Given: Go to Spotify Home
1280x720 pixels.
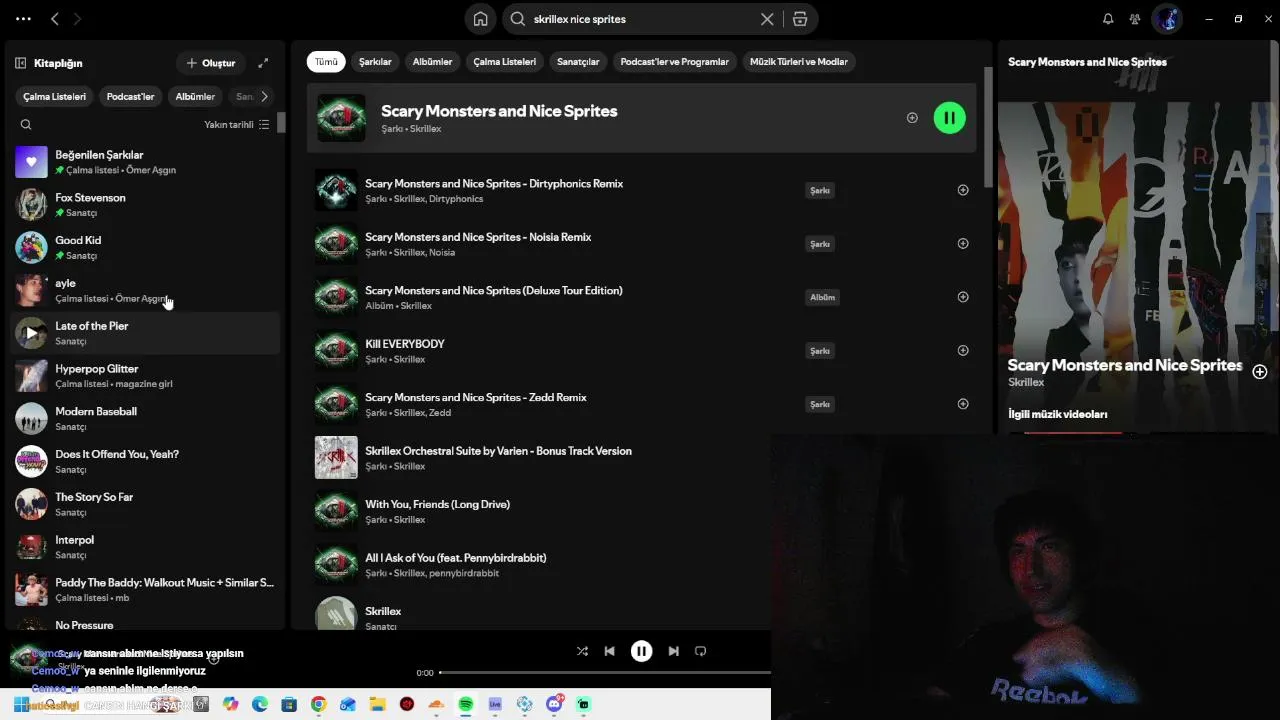Looking at the screenshot, I should point(481,19).
